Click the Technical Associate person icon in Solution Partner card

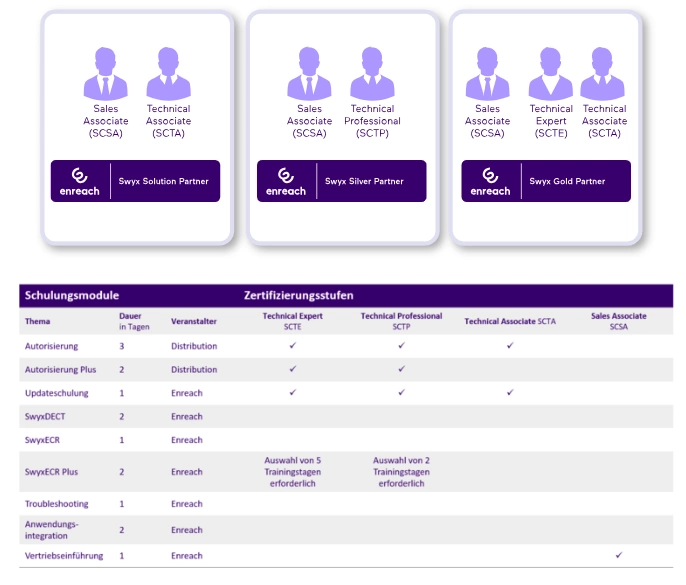click(168, 74)
